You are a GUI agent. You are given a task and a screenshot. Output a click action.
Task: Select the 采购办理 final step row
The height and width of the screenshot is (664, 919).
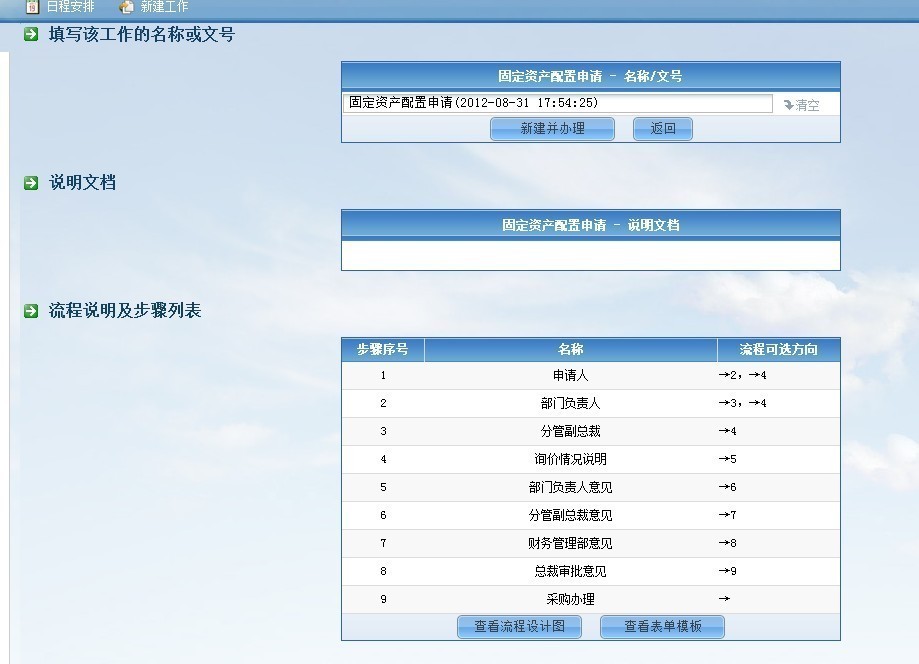(x=570, y=600)
